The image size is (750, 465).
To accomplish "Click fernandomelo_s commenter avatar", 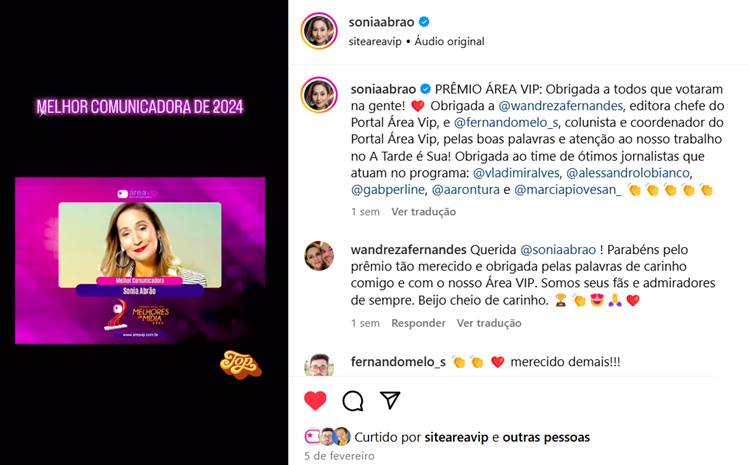I will click(319, 365).
